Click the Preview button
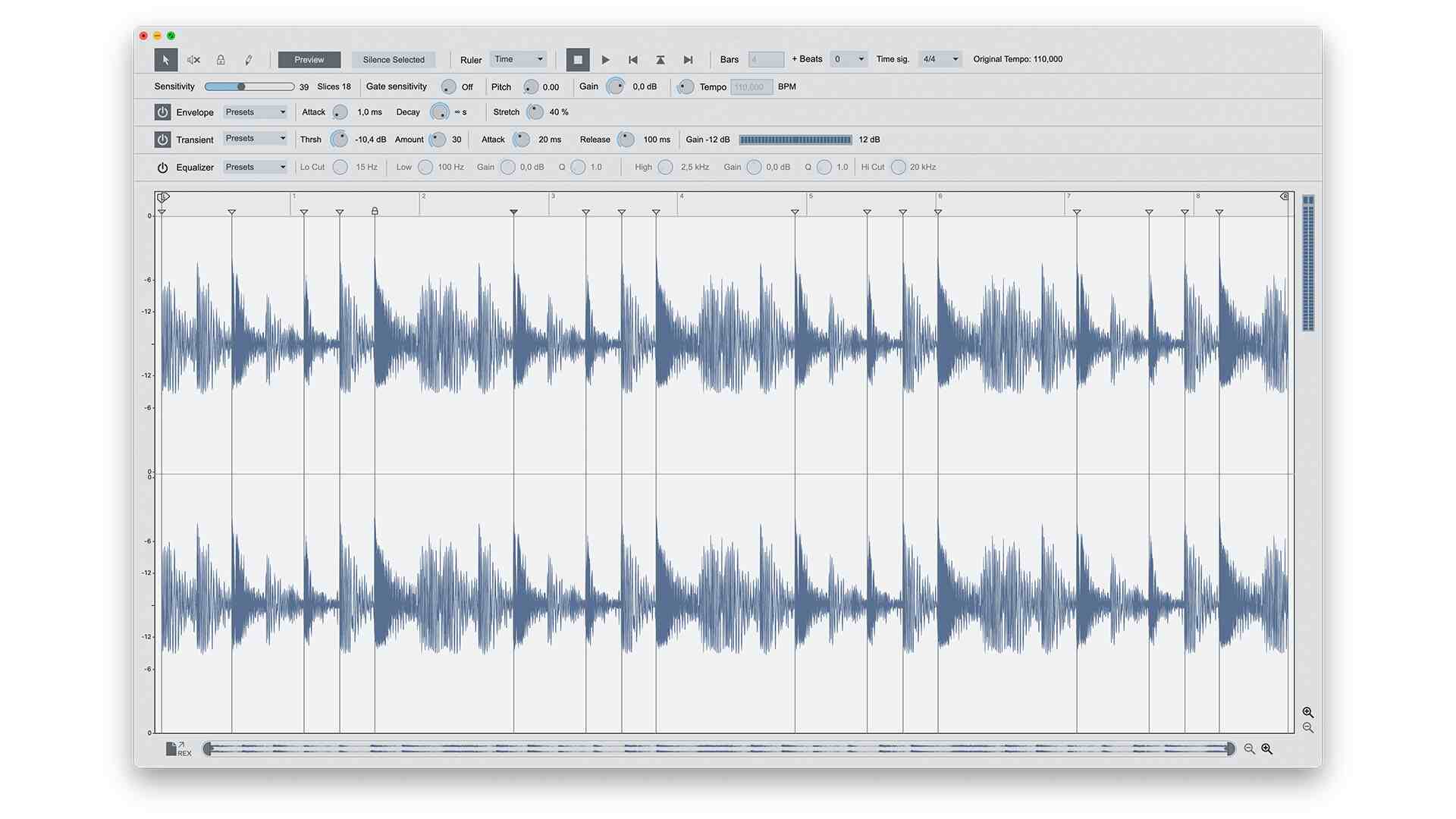 (309, 60)
